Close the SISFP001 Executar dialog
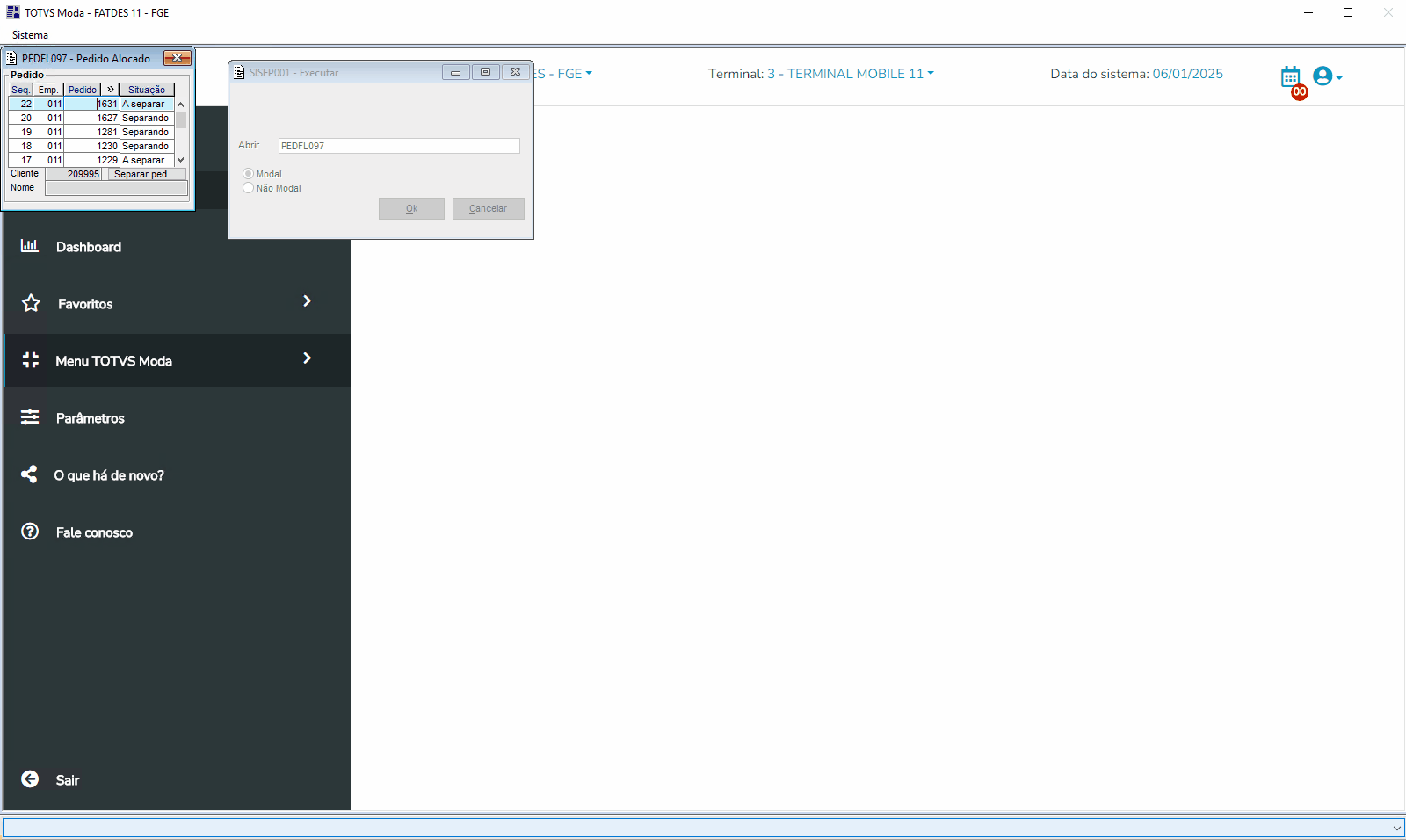This screenshot has width=1406, height=840. pos(516,72)
